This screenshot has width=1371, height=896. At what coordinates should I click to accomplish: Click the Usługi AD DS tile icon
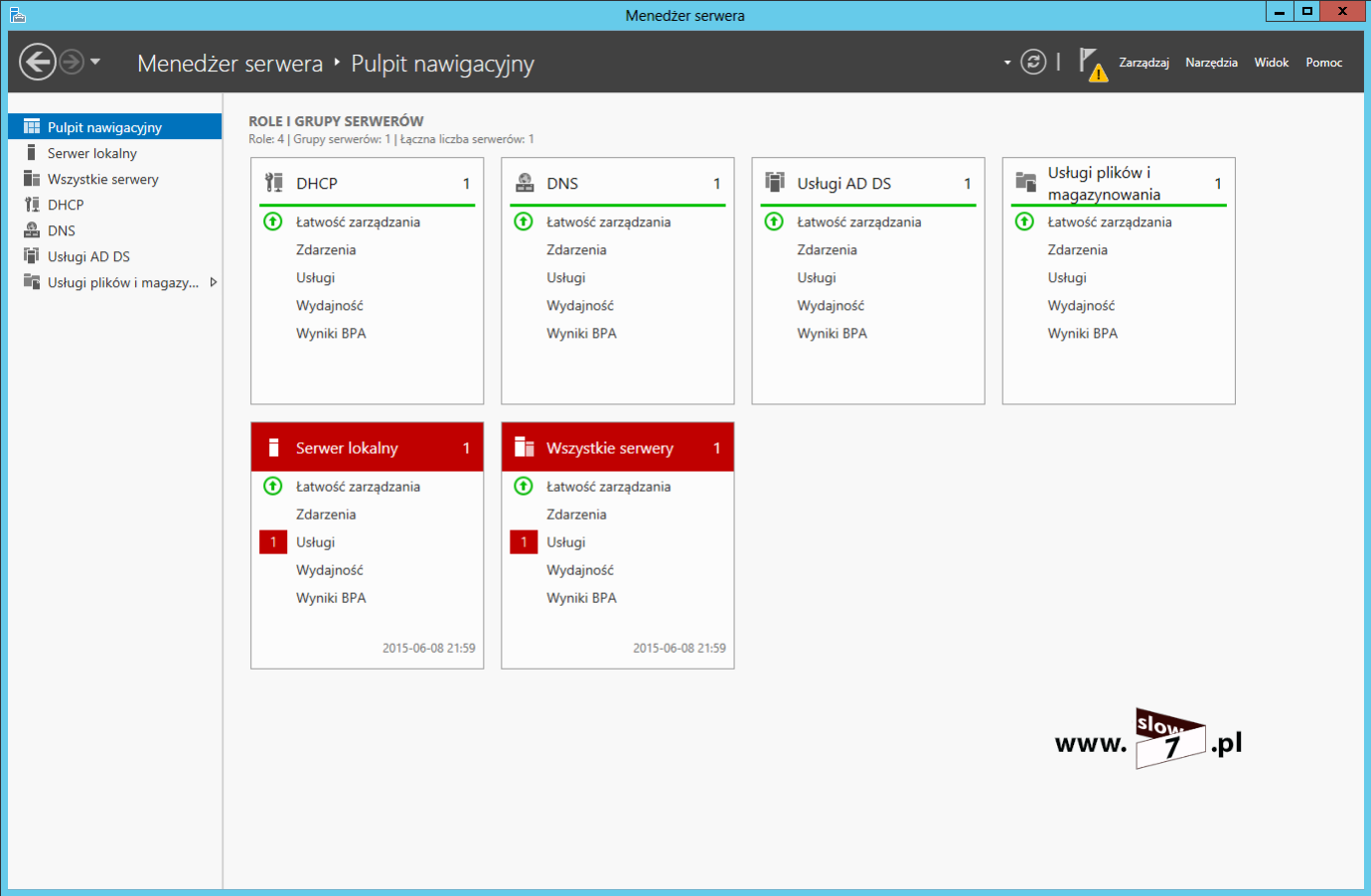click(775, 183)
